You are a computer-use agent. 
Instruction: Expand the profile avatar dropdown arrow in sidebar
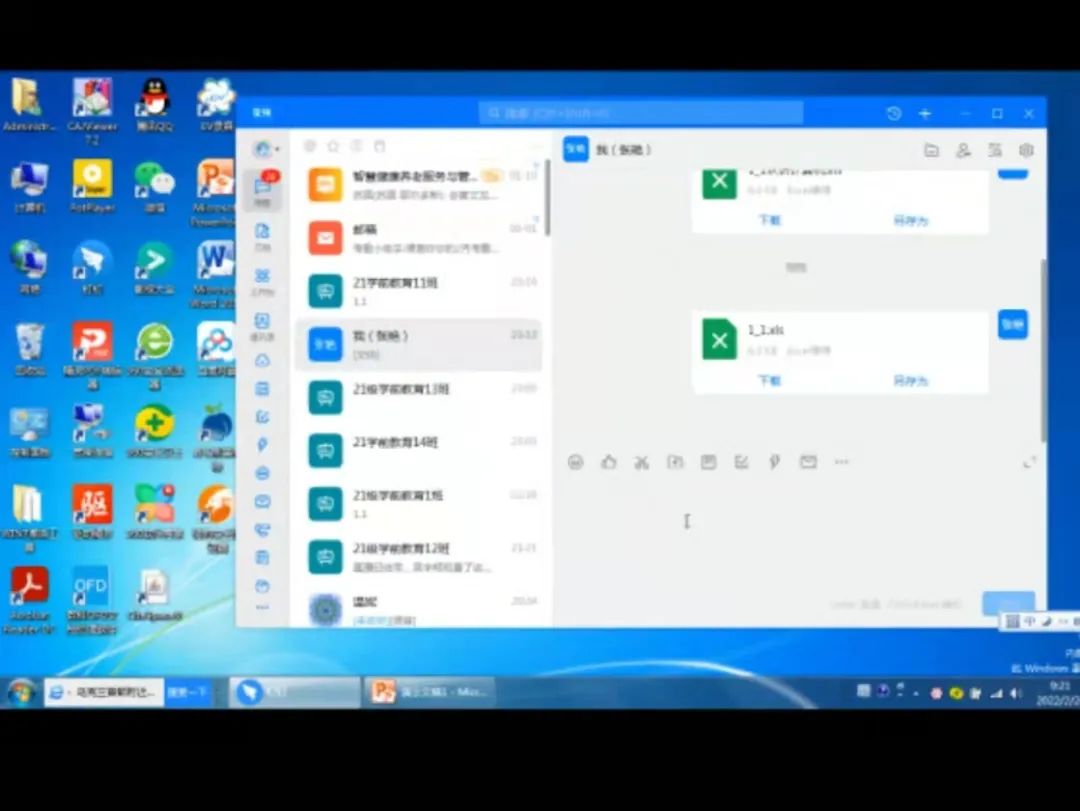click(x=277, y=149)
